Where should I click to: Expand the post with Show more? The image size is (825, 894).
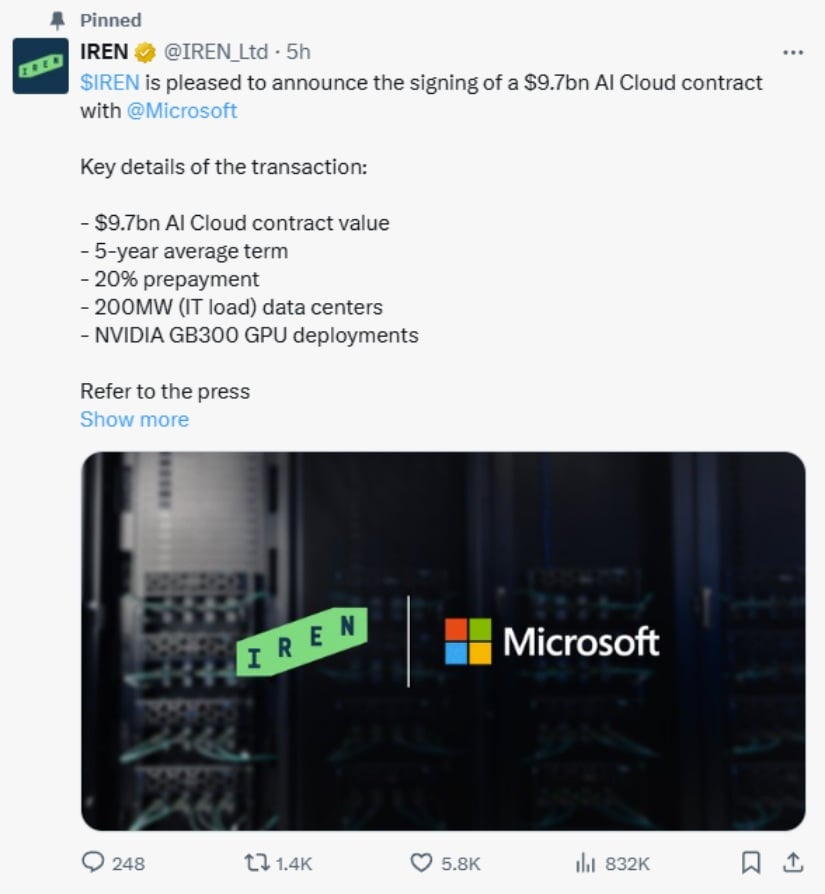[x=134, y=419]
